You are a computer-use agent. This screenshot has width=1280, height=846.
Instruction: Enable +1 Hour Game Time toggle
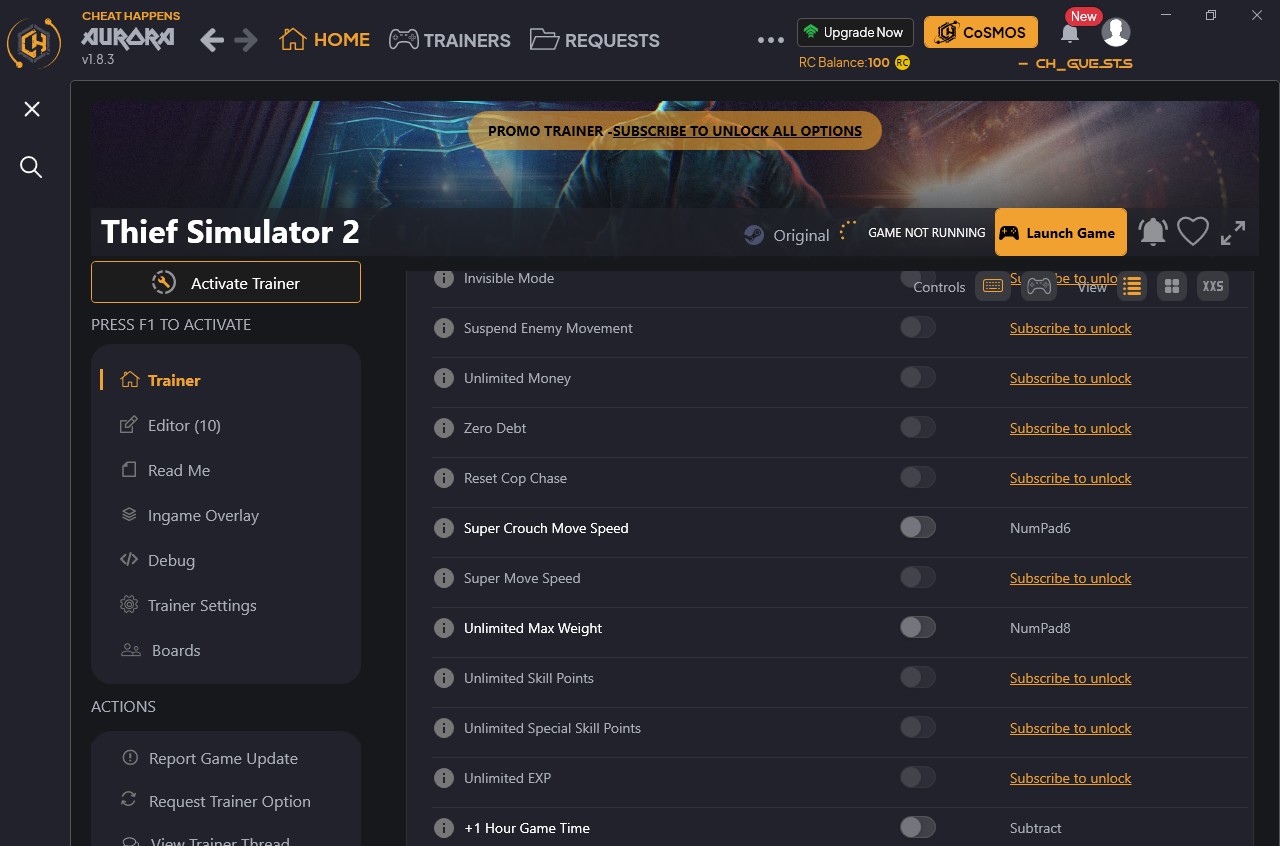point(918,827)
